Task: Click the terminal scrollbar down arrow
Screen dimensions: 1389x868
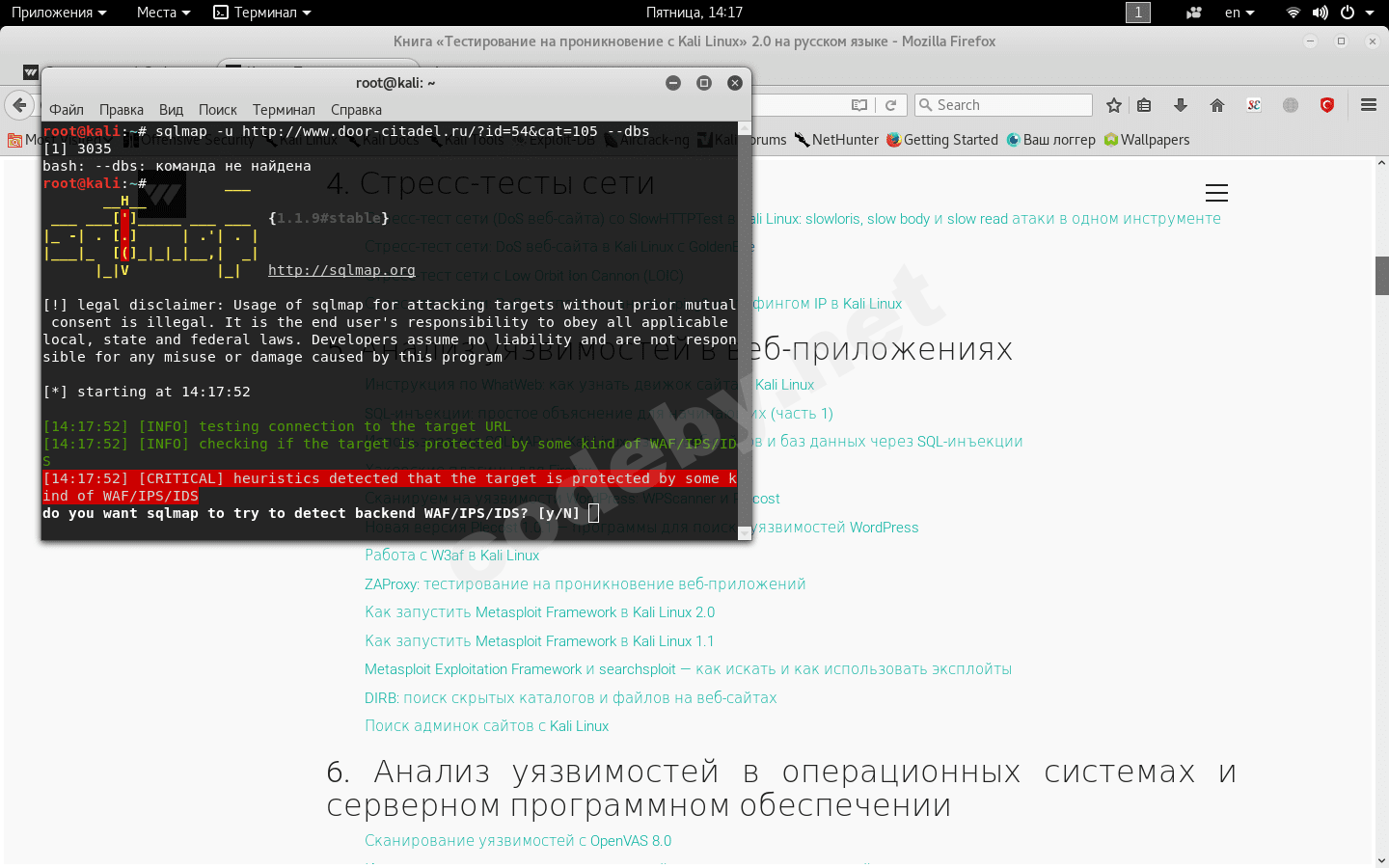Action: 745,532
